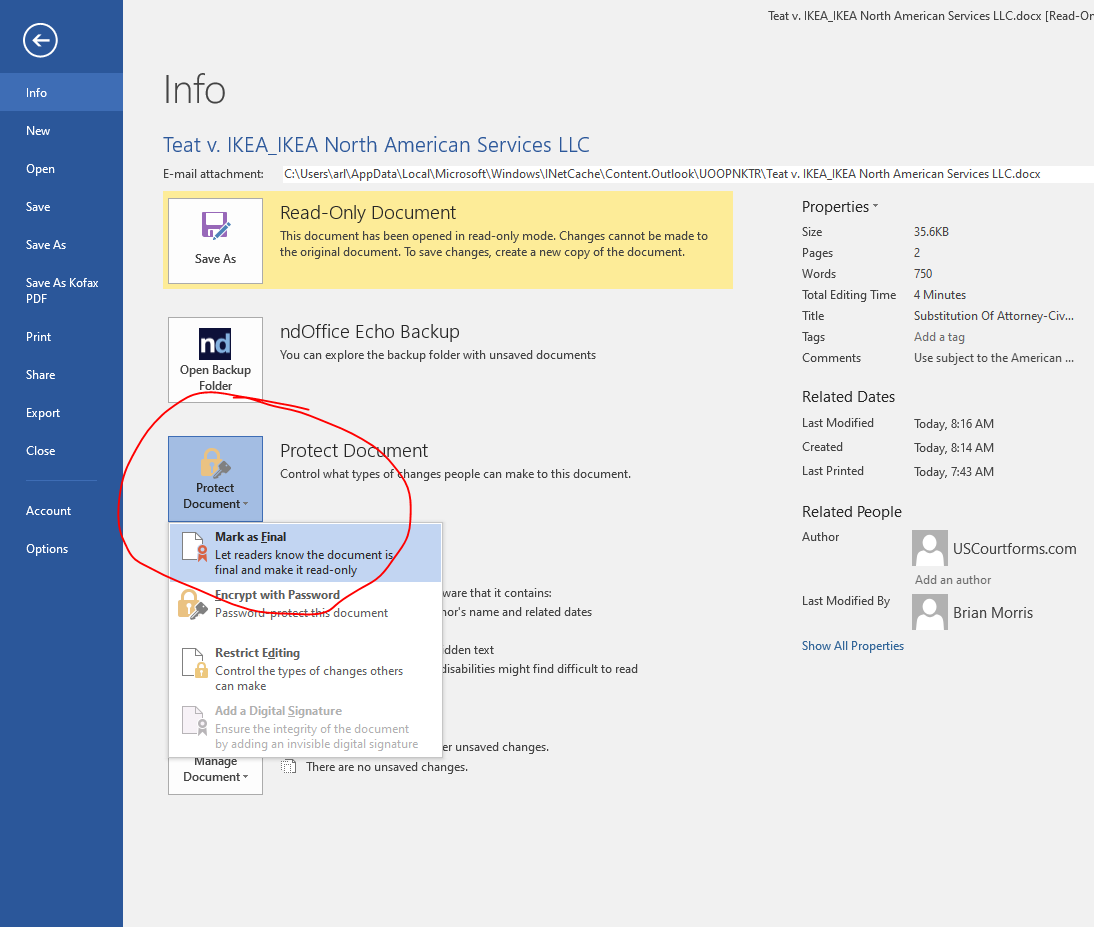Click the Related Dates heading
This screenshot has width=1094, height=927.
(848, 397)
